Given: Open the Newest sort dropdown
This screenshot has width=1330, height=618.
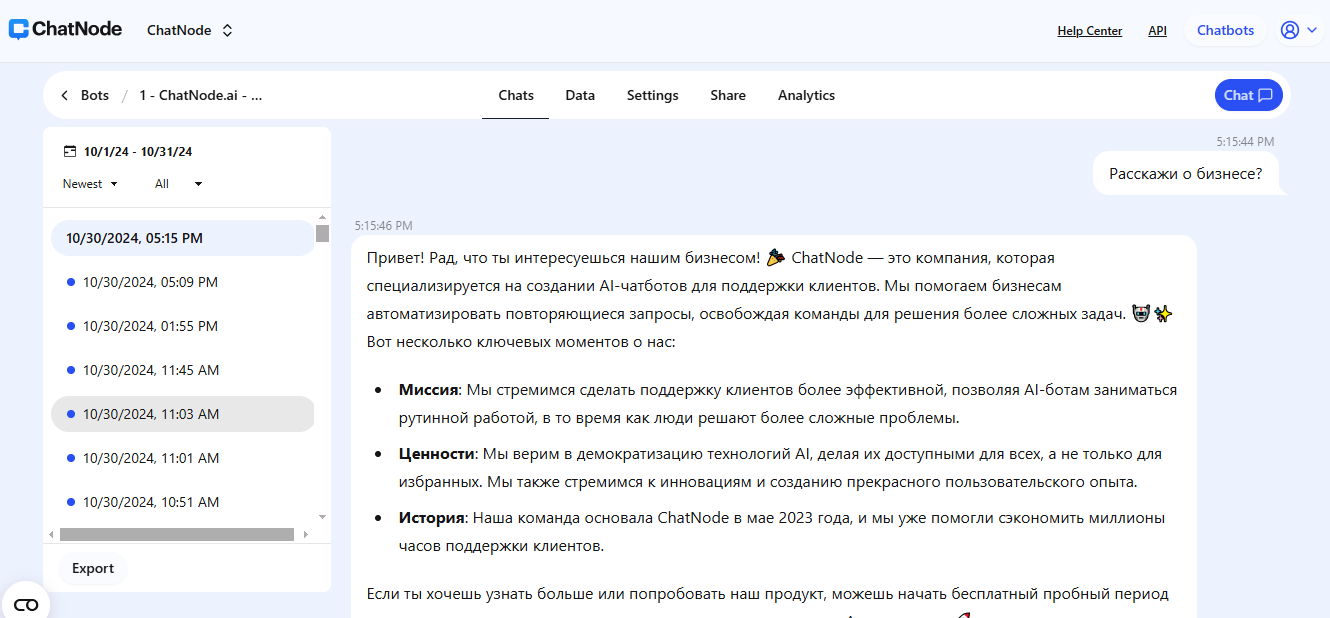Looking at the screenshot, I should tap(90, 184).
